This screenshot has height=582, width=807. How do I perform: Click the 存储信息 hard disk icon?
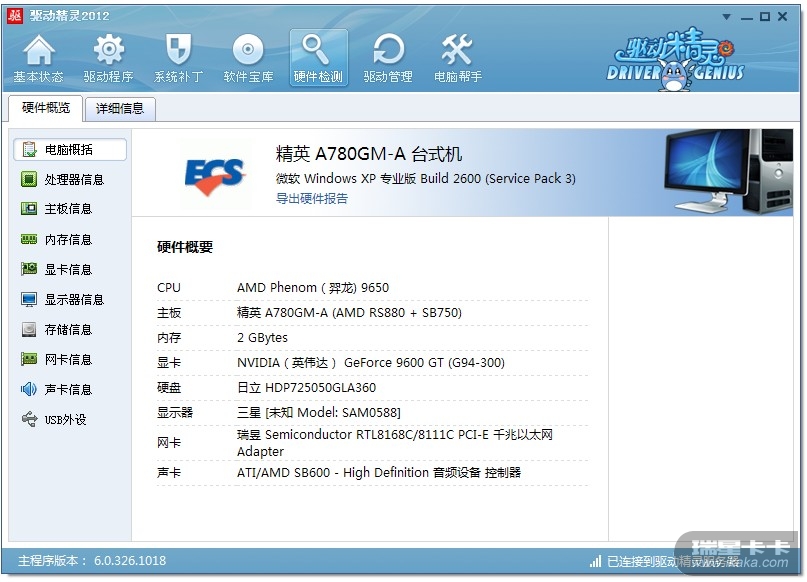point(29,329)
